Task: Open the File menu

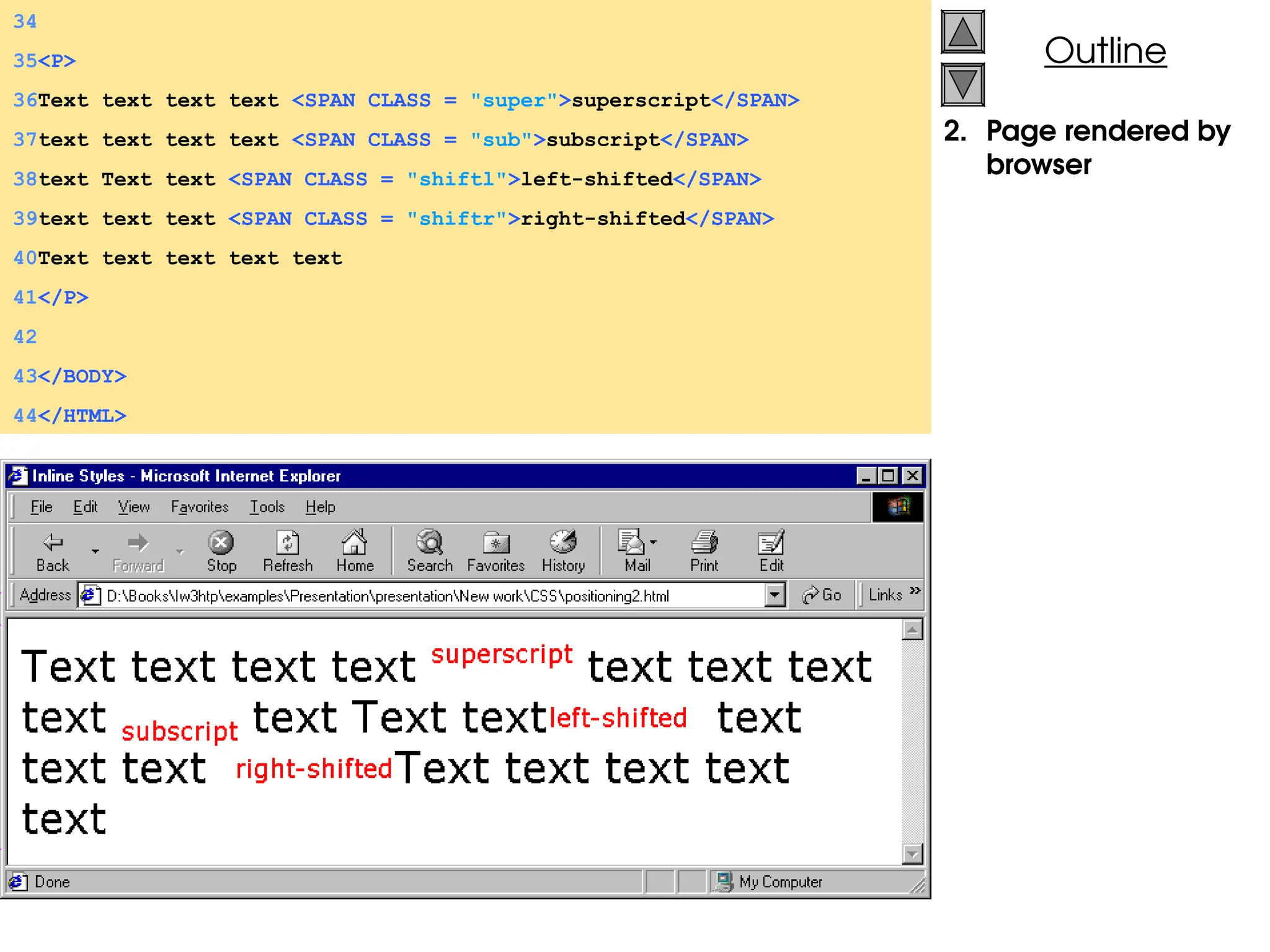Action: tap(42, 507)
